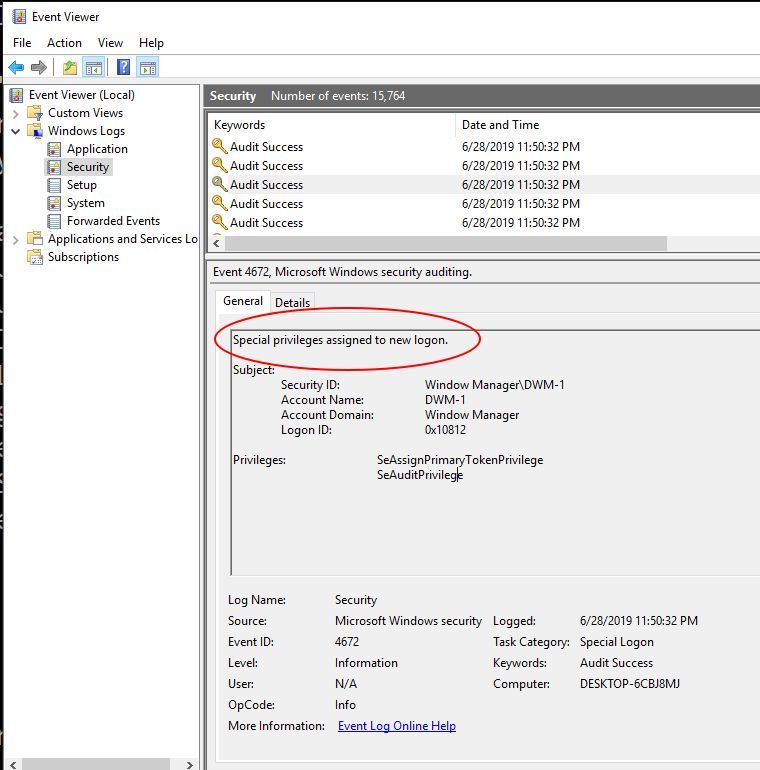This screenshot has height=770, width=760.
Task: Switch to the General tab
Action: (x=243, y=301)
